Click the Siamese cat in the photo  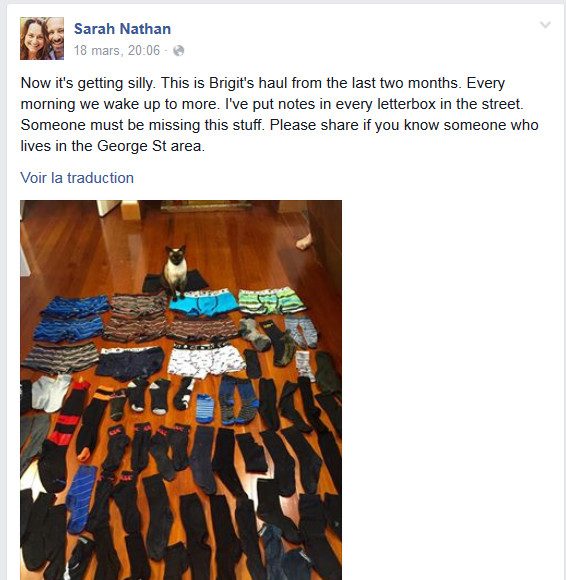[x=176, y=271]
